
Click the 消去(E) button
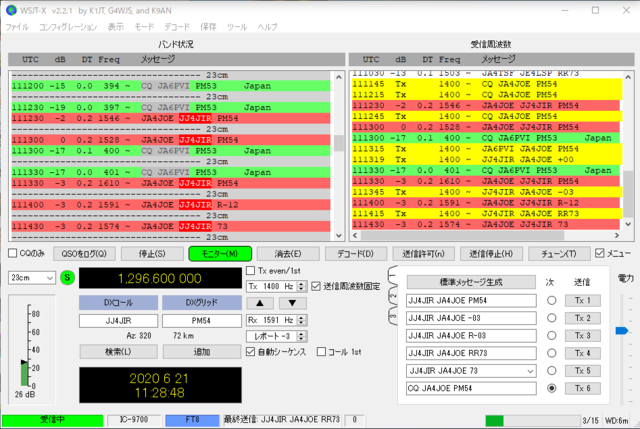(288, 254)
